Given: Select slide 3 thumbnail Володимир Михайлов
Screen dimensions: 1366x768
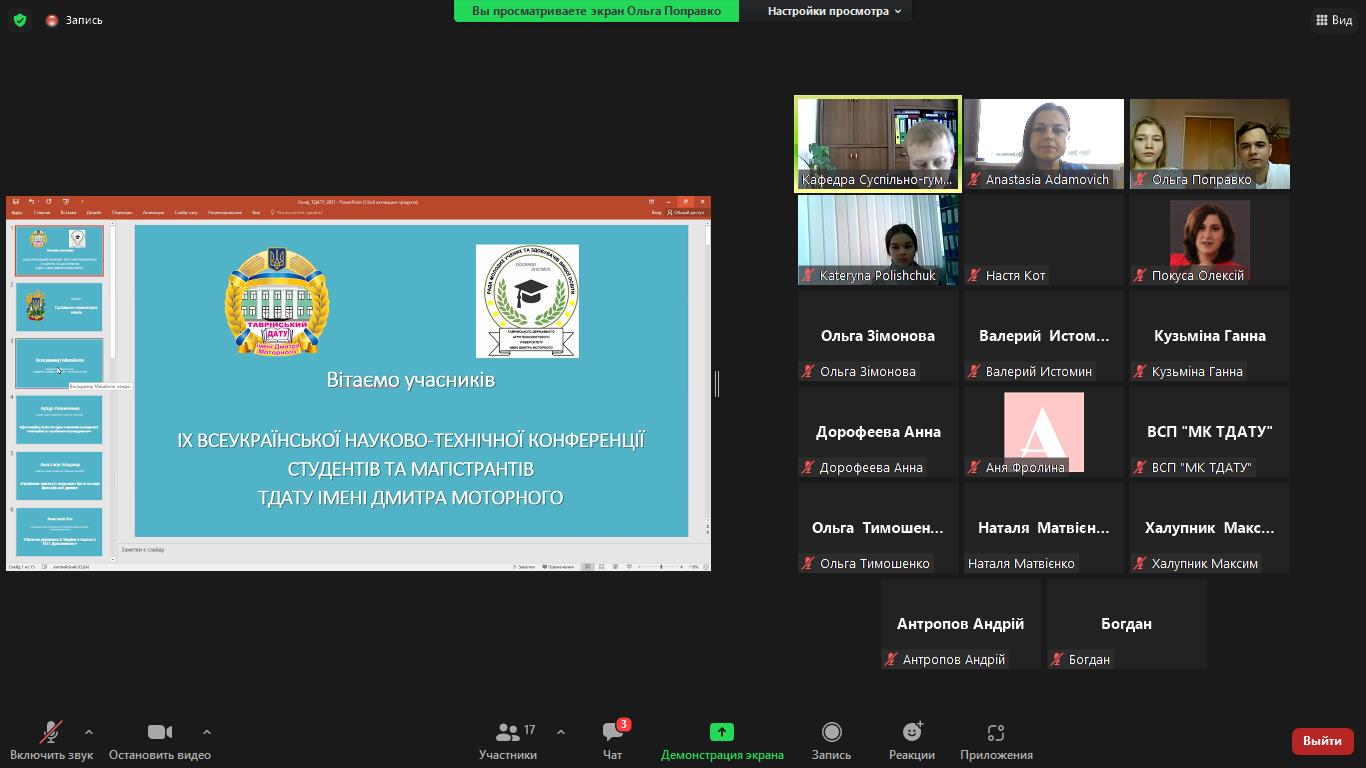Looking at the screenshot, I should (59, 363).
